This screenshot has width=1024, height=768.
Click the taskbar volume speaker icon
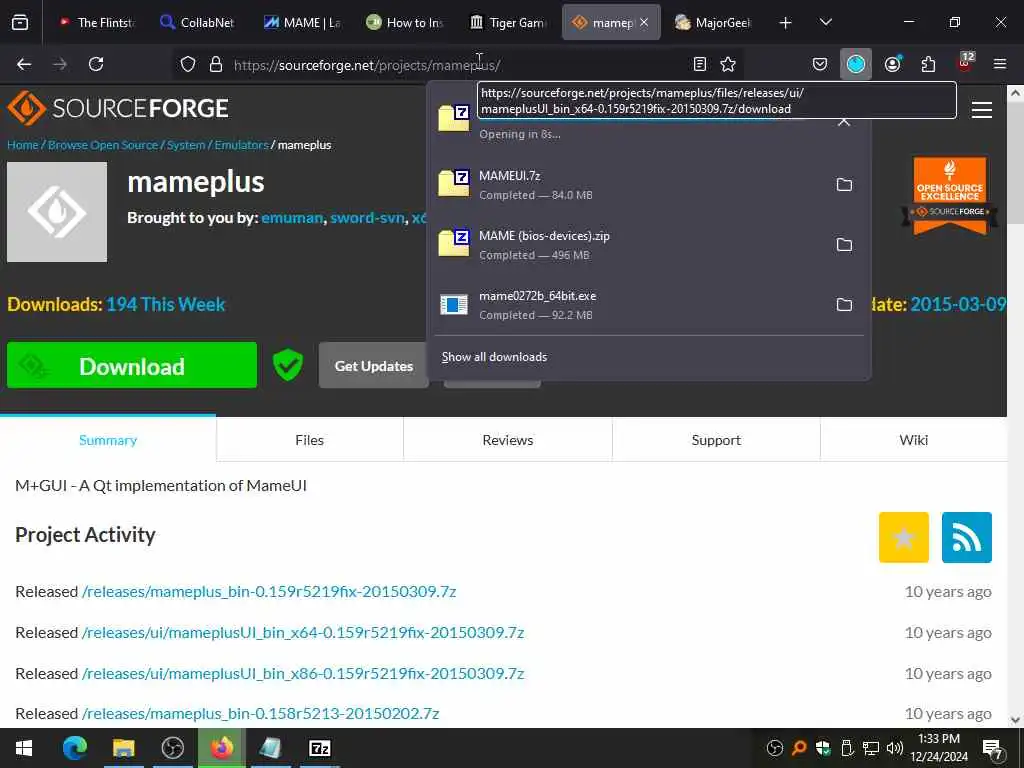click(x=895, y=748)
